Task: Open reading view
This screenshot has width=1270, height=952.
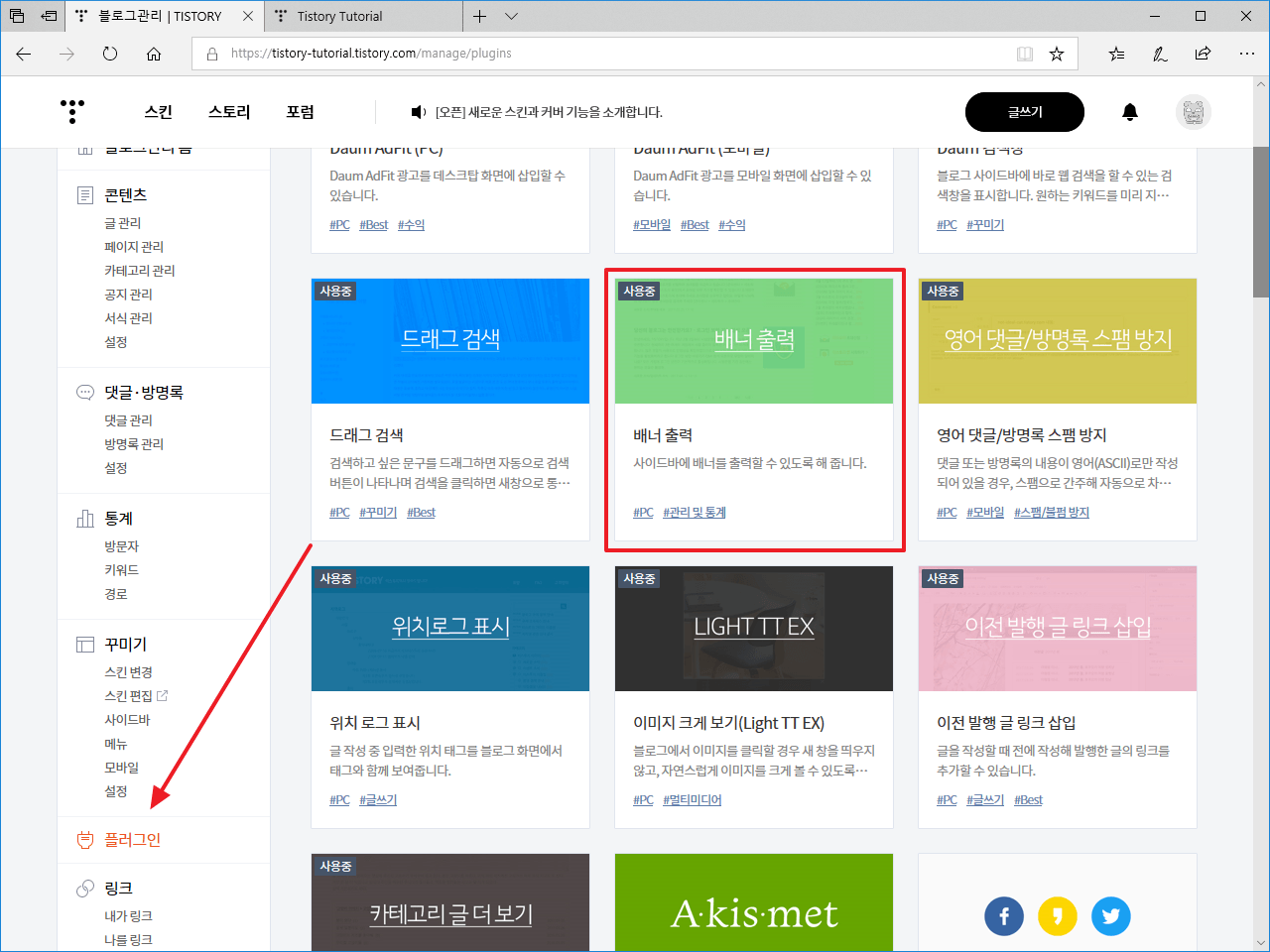Action: tap(1025, 54)
